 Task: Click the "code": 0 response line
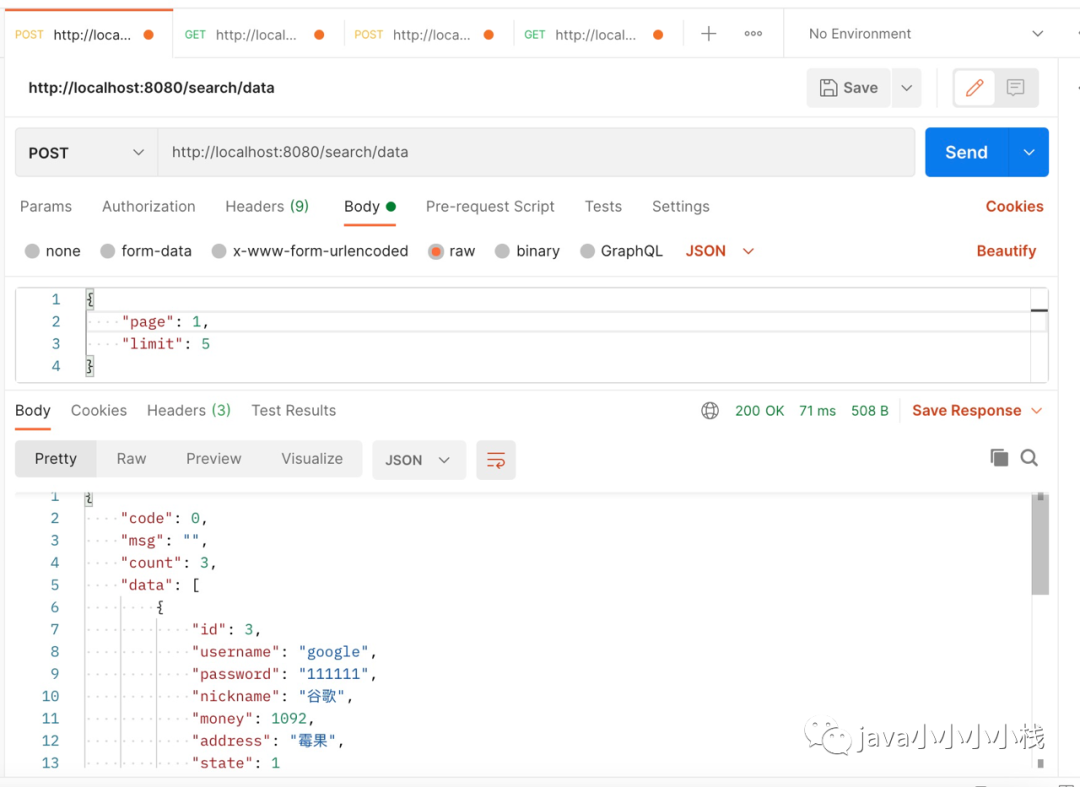[164, 518]
